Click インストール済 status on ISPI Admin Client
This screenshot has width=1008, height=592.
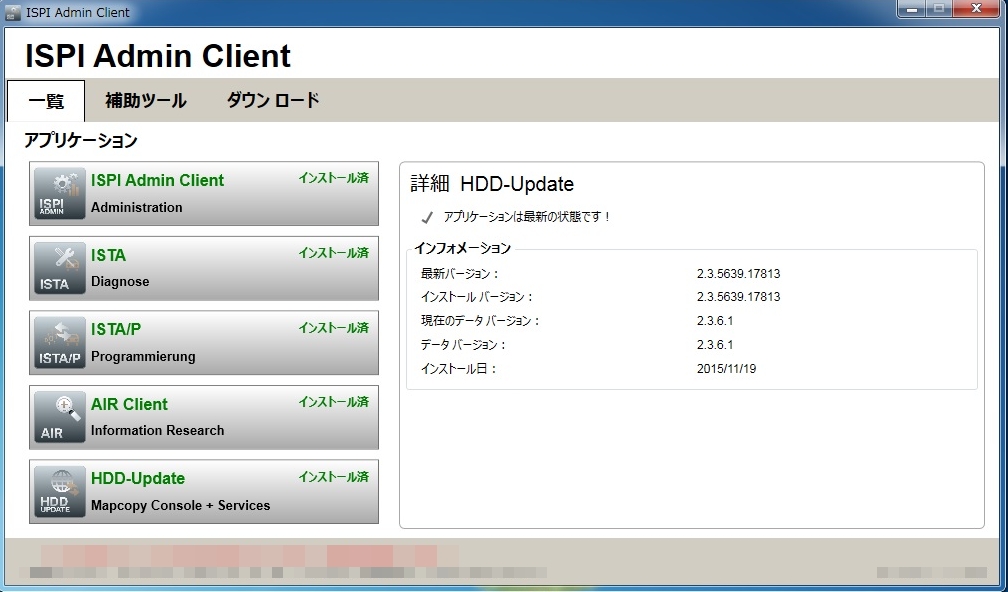334,178
